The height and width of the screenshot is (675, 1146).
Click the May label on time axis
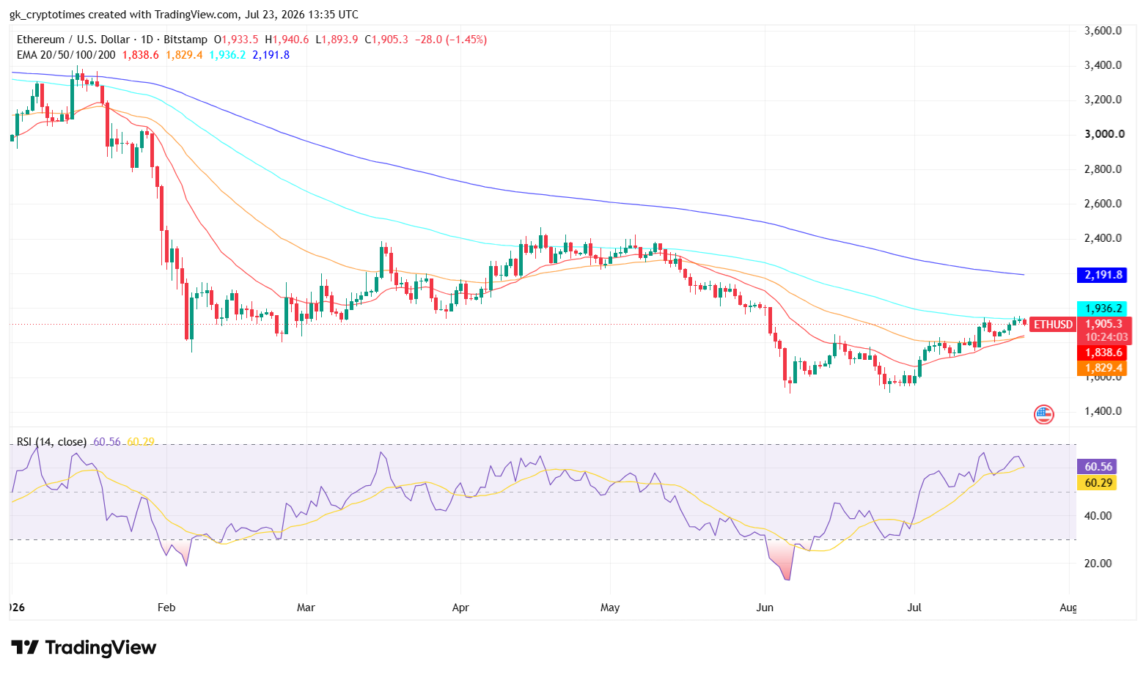tap(610, 608)
